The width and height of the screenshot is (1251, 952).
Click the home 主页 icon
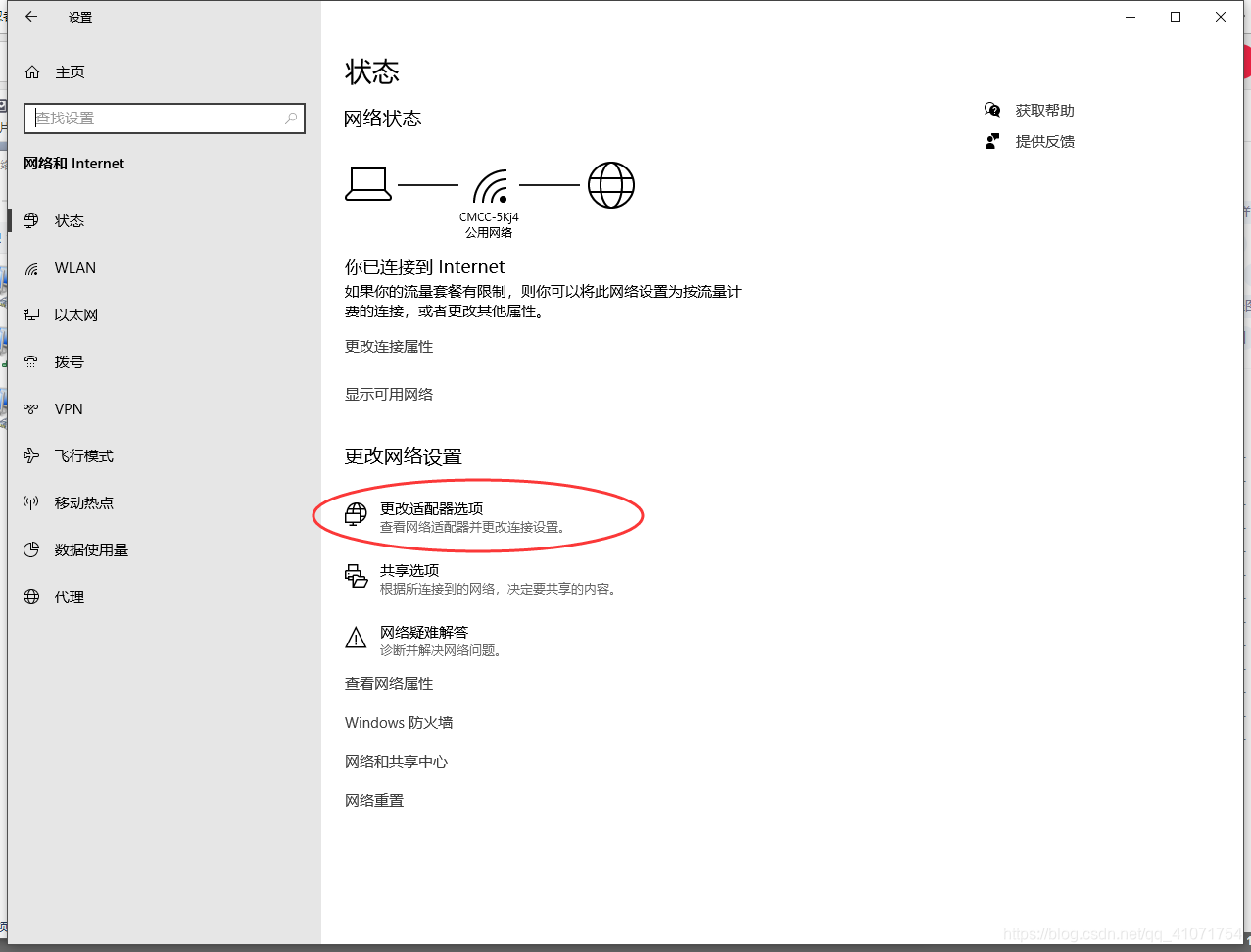[30, 71]
